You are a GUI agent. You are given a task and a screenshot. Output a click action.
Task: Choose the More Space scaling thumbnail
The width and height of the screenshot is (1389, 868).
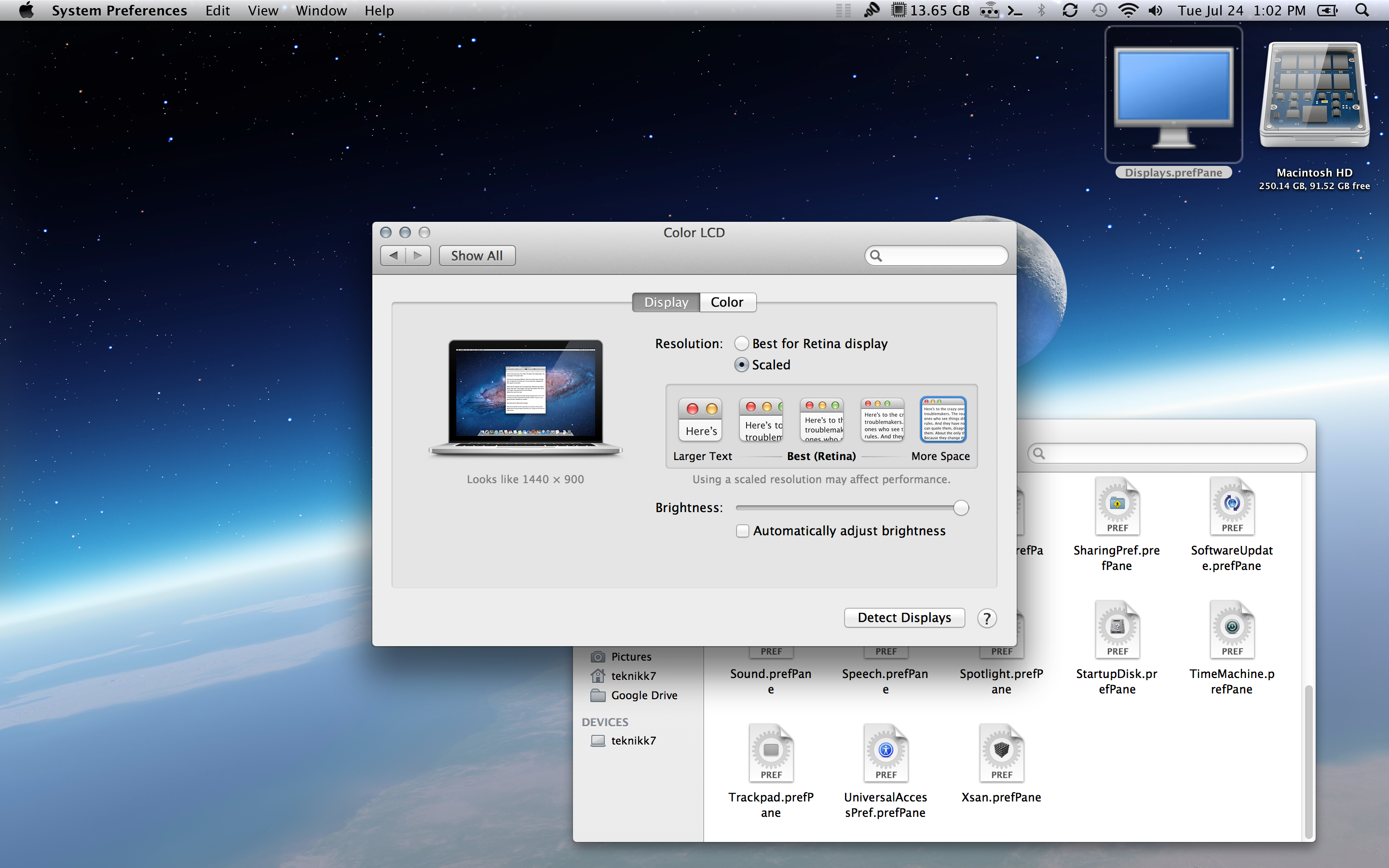coord(943,420)
